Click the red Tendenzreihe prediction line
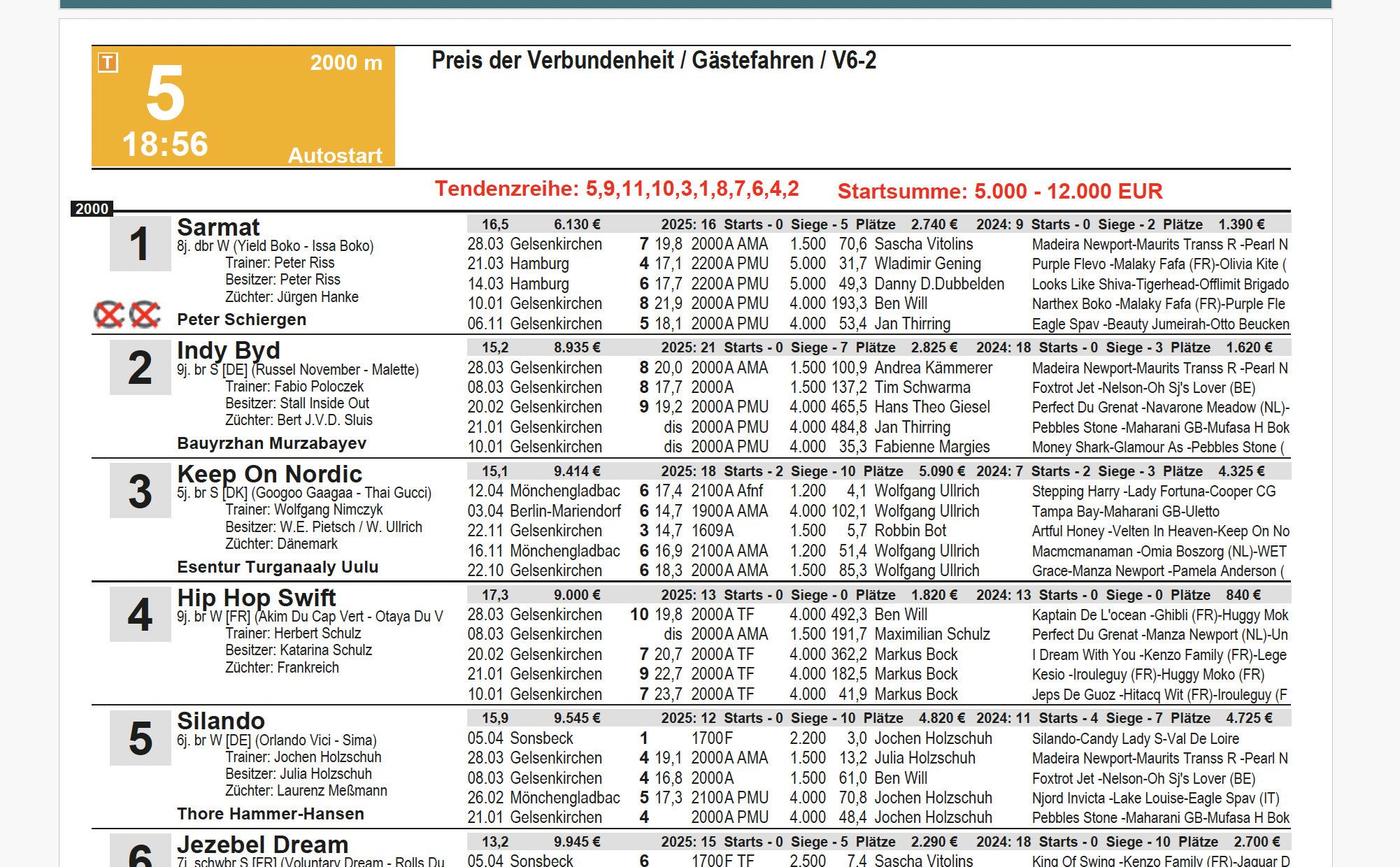 tap(616, 189)
